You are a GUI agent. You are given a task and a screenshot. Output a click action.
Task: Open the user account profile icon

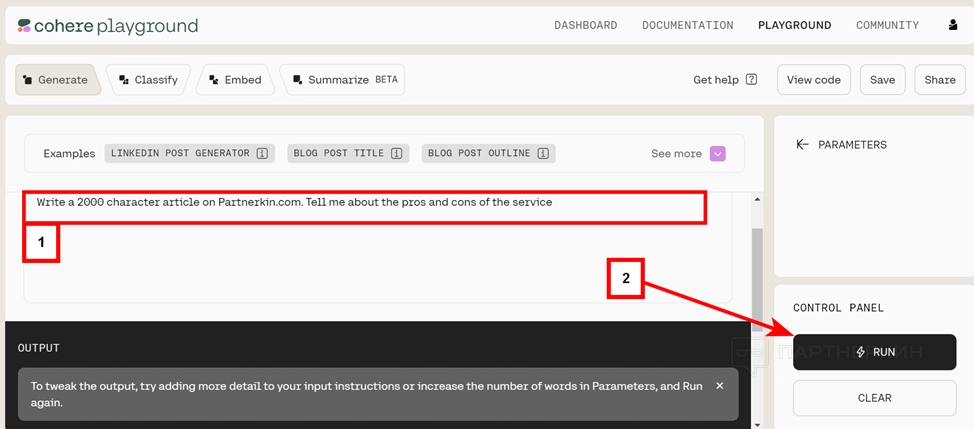pyautogui.click(x=953, y=25)
